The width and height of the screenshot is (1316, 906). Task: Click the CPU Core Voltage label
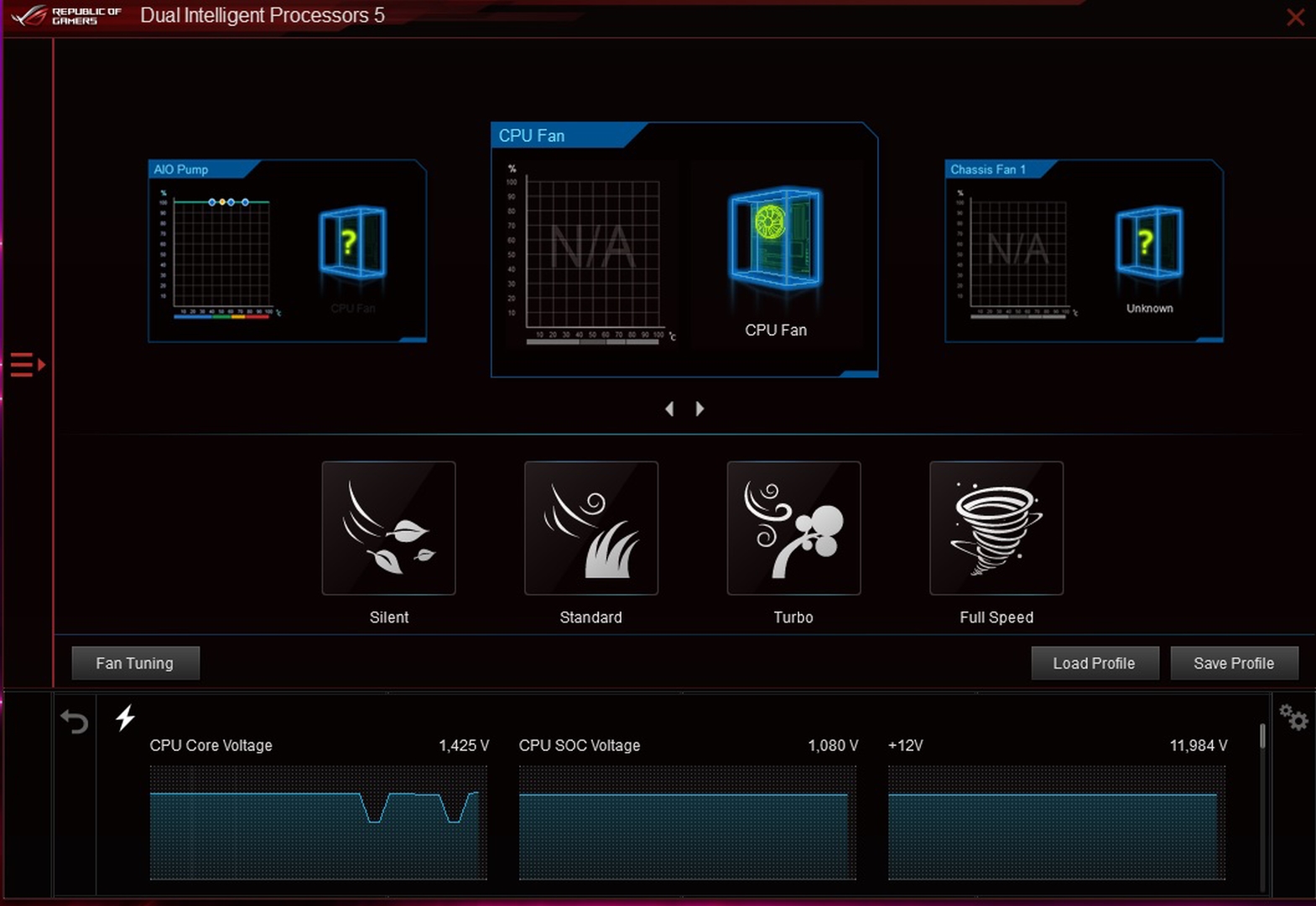pos(211,745)
